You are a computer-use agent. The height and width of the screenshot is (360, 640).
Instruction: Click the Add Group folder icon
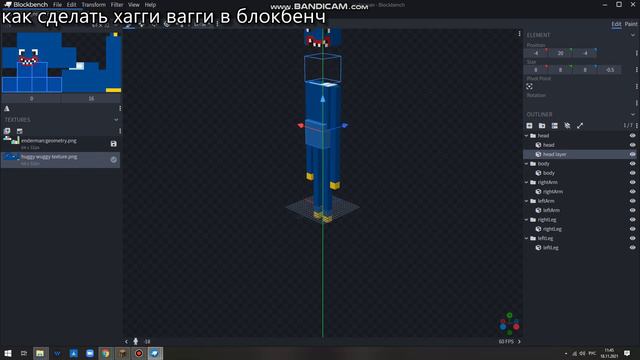pos(542,126)
